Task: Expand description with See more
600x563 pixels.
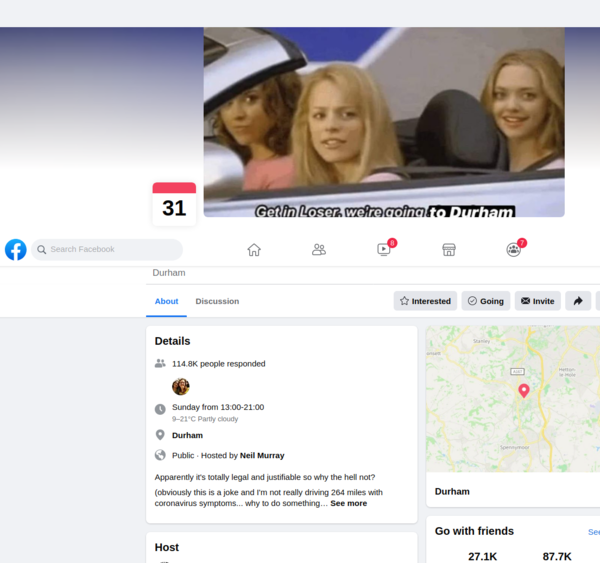Action: point(349,503)
